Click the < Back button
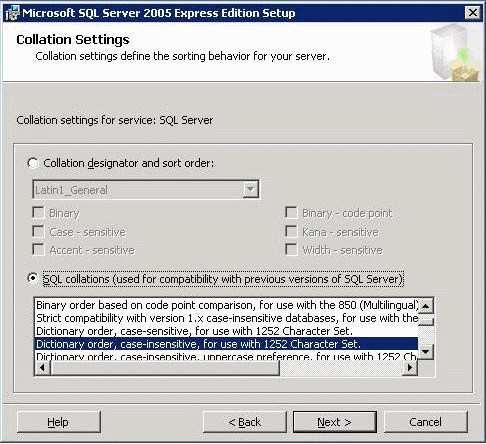The height and width of the screenshot is (444, 486). point(245,422)
